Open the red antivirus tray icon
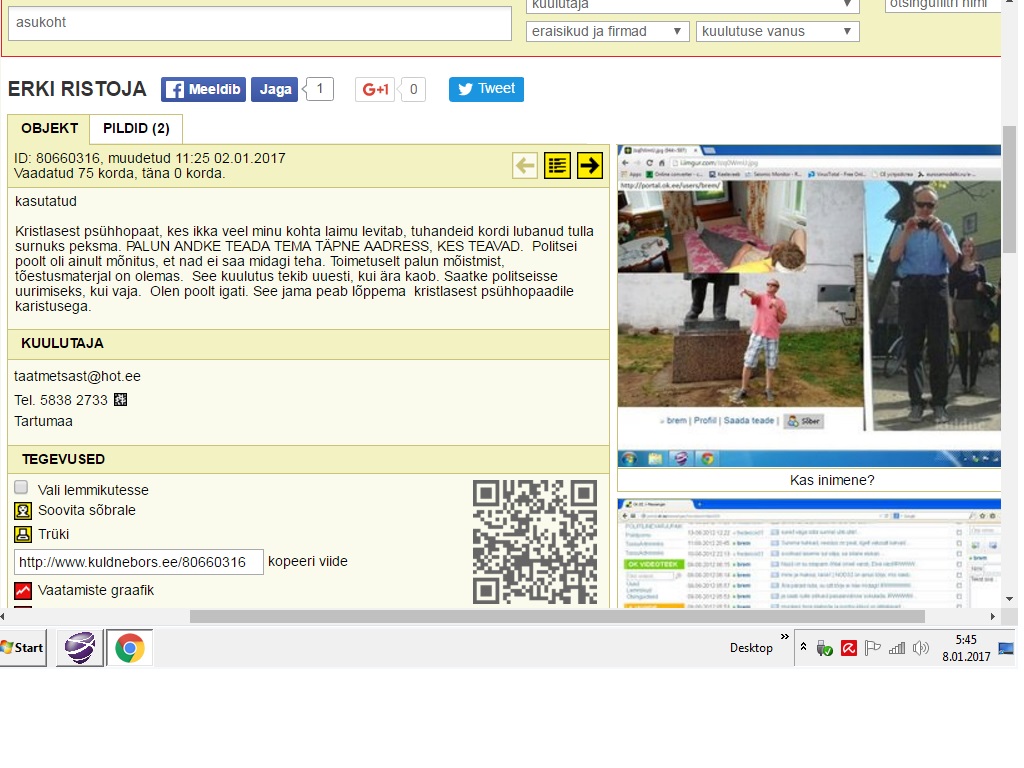Image resolution: width=1024 pixels, height=768 pixels. [x=848, y=648]
